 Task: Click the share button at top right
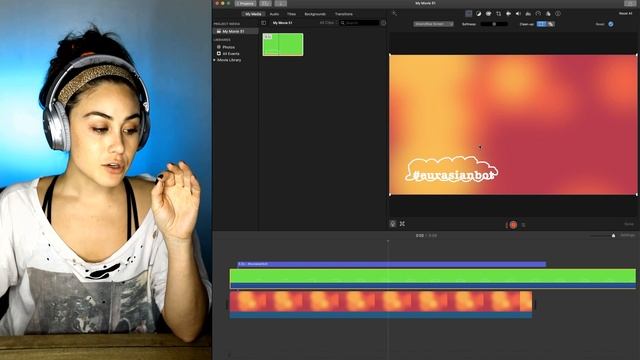click(630, 3)
